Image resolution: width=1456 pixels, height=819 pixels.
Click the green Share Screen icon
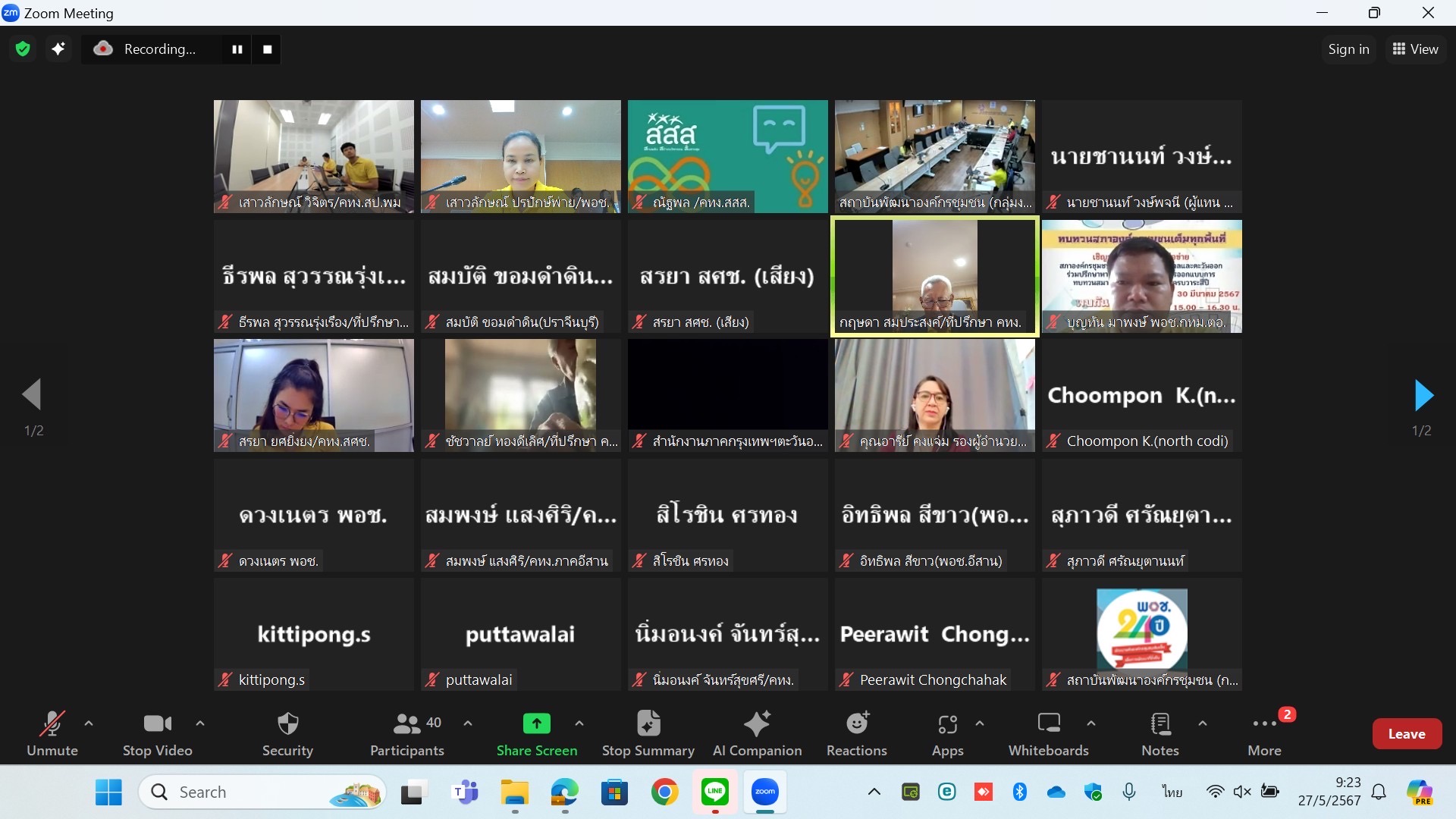coord(536,724)
